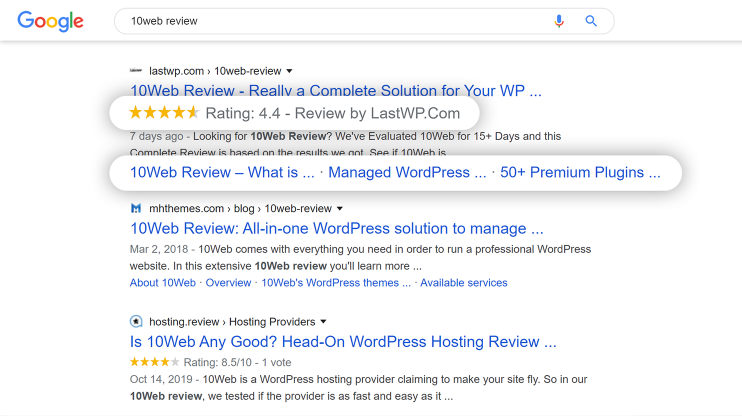This screenshot has height=416, width=742.
Task: Start voice search with the microphone icon
Action: tap(559, 21)
